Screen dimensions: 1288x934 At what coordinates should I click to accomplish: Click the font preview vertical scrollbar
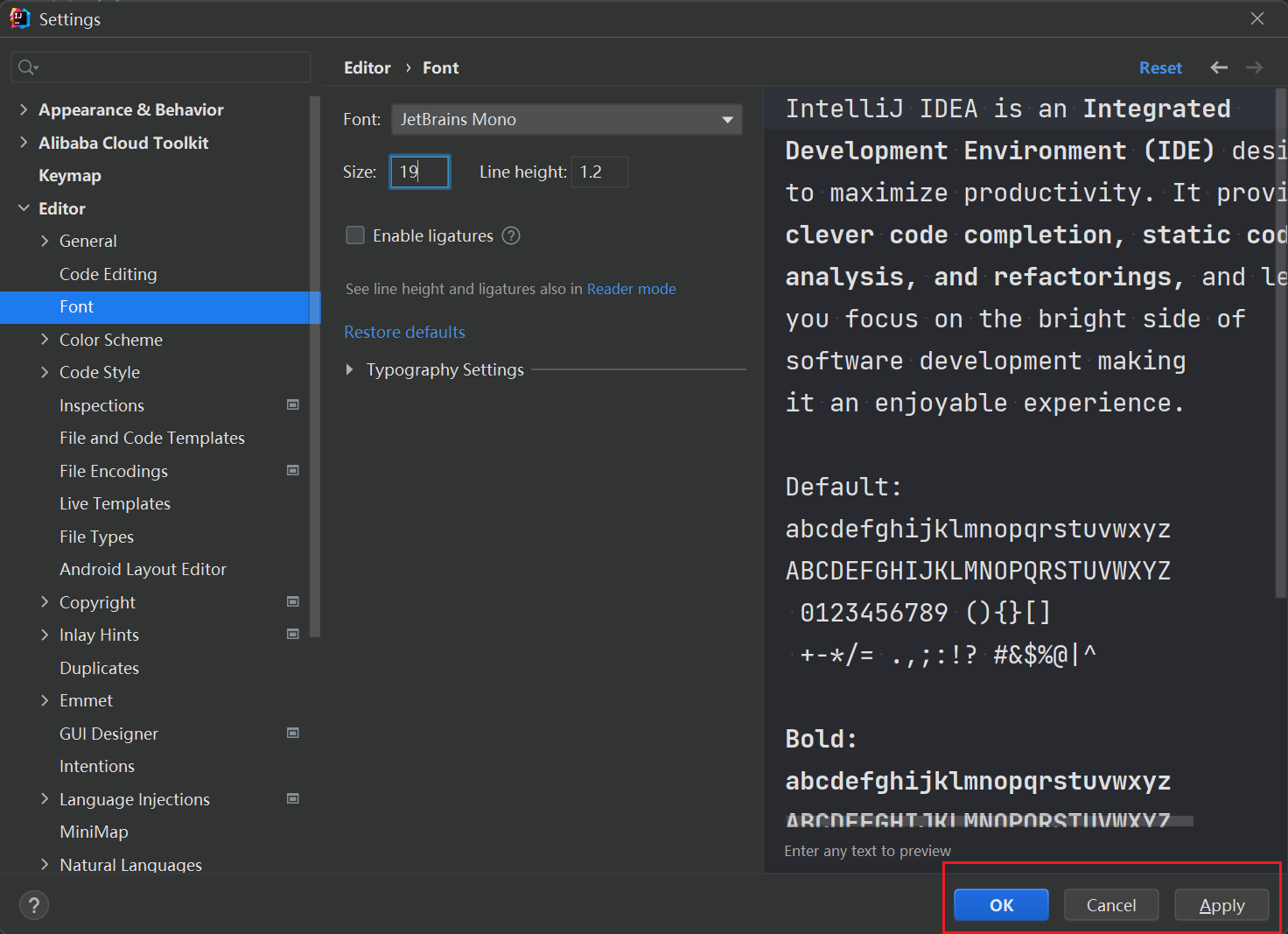[1281, 342]
